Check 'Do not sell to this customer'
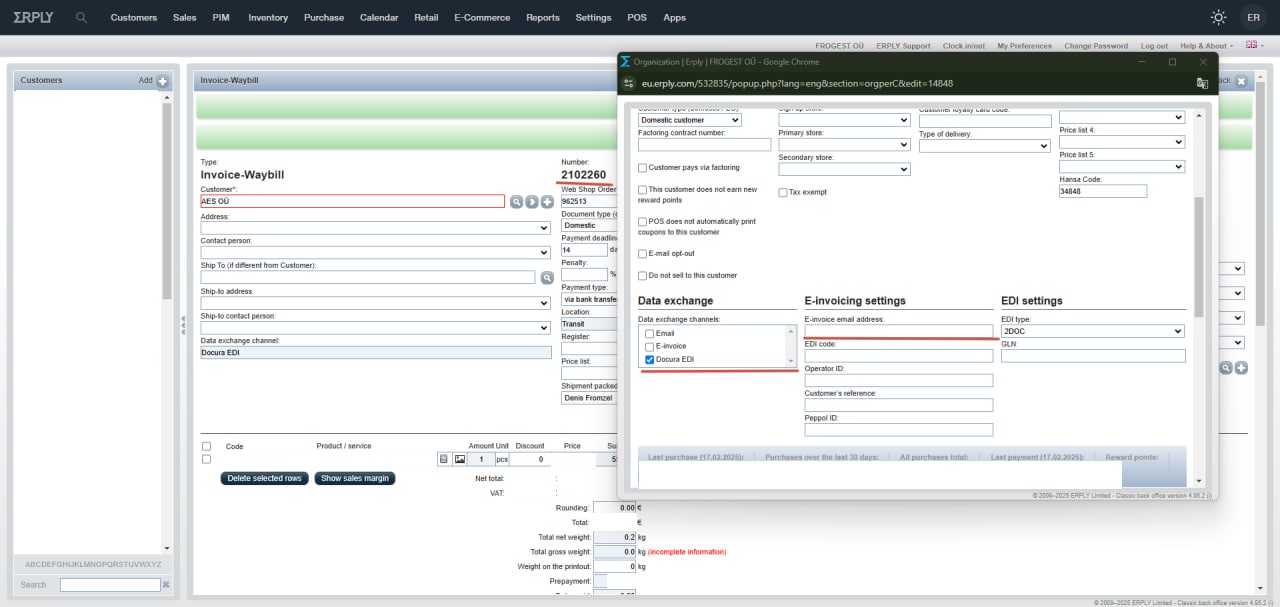This screenshot has width=1280, height=607. pyautogui.click(x=643, y=275)
